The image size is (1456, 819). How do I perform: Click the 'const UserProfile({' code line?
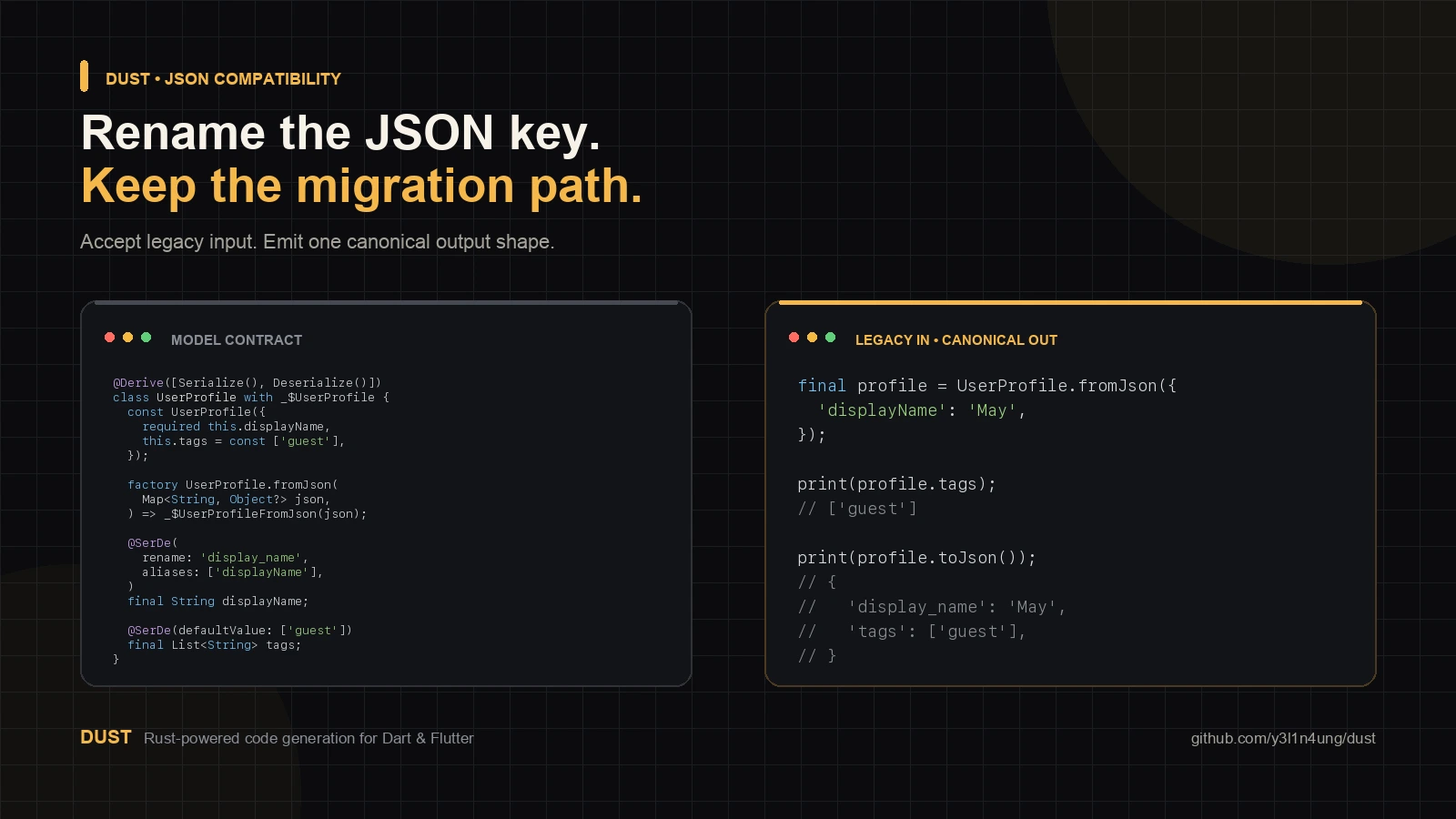click(x=197, y=412)
